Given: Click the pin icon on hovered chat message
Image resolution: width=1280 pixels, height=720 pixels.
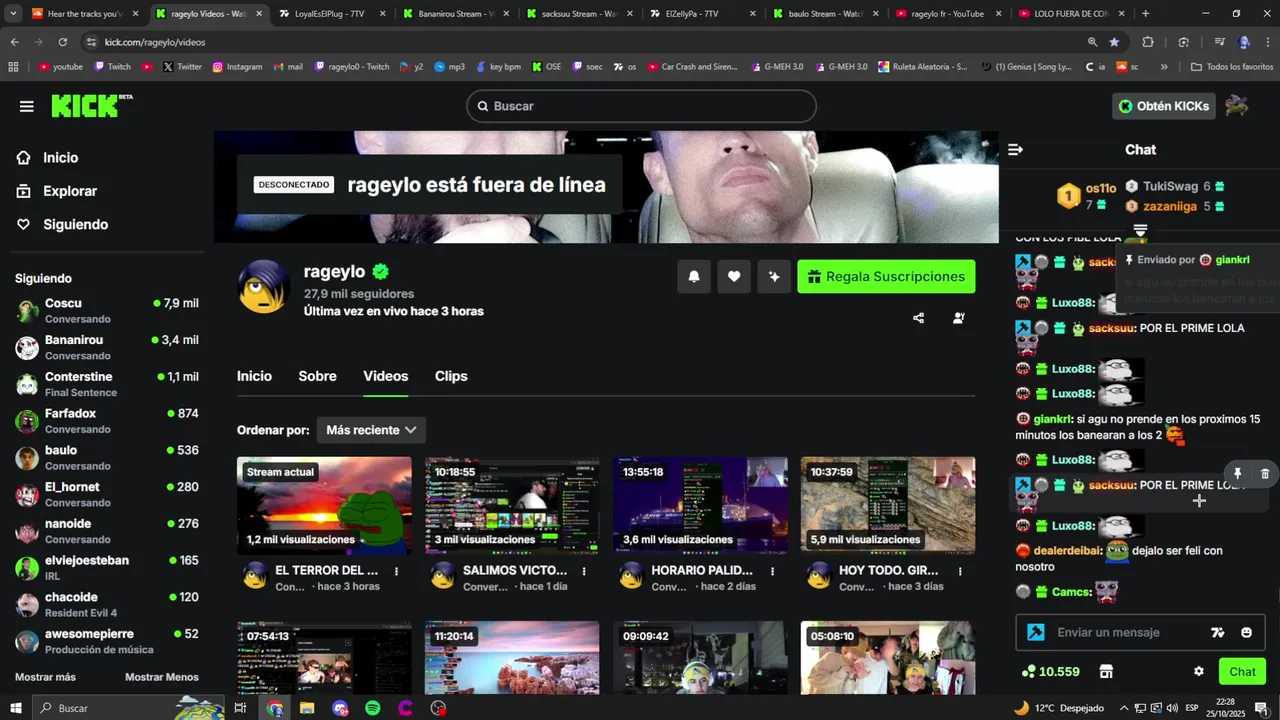Looking at the screenshot, I should tap(1237, 474).
